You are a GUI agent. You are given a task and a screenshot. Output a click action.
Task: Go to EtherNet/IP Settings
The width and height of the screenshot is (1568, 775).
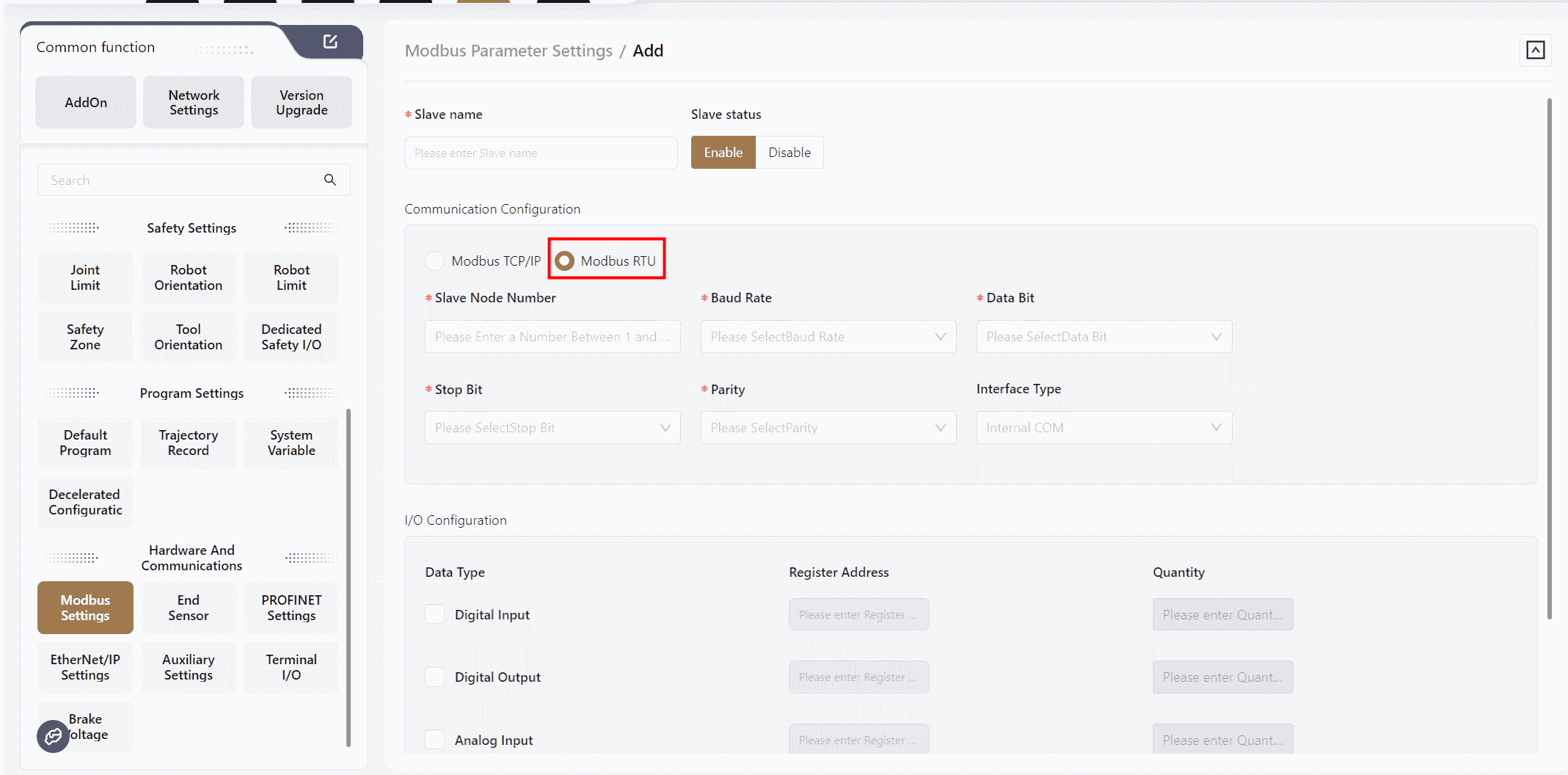click(x=85, y=667)
